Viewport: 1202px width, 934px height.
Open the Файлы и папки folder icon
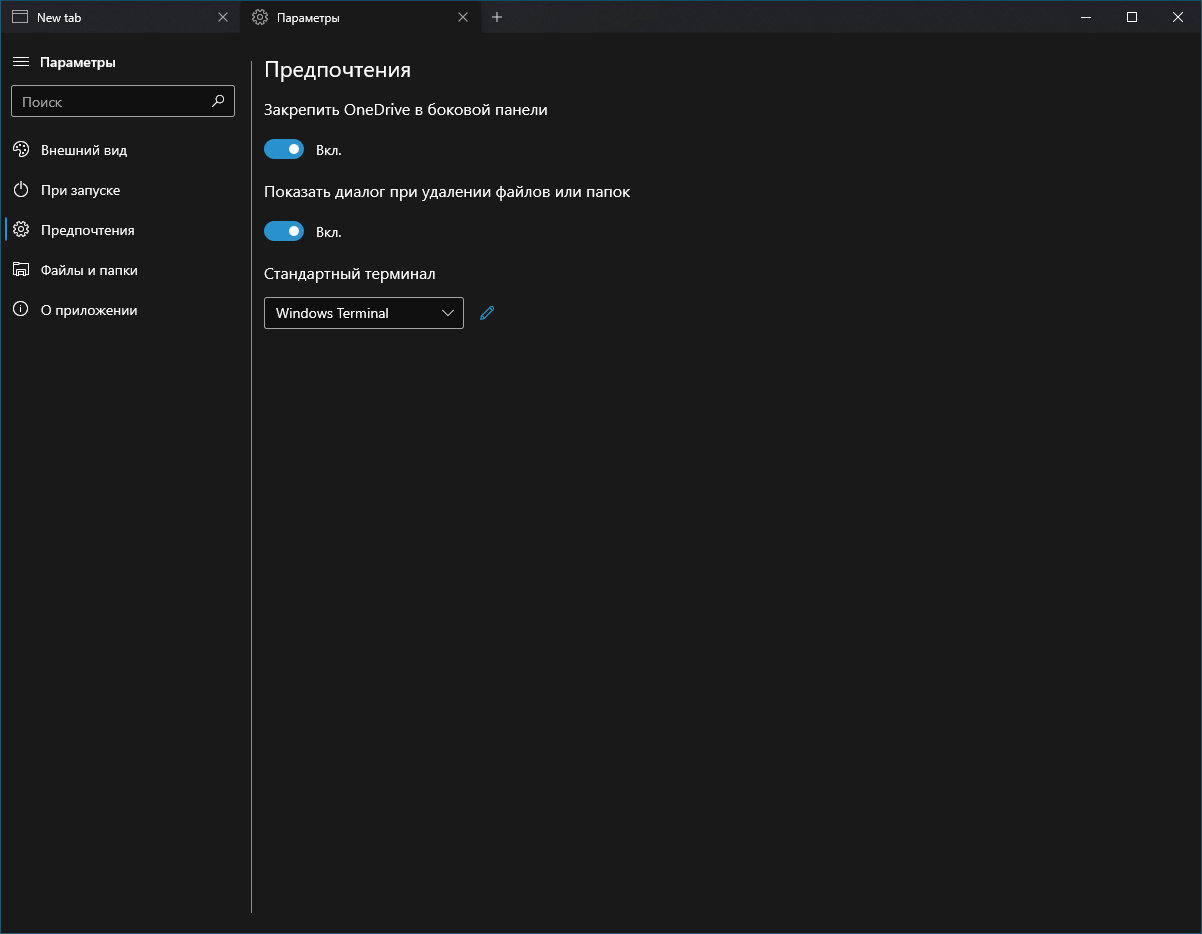(21, 269)
